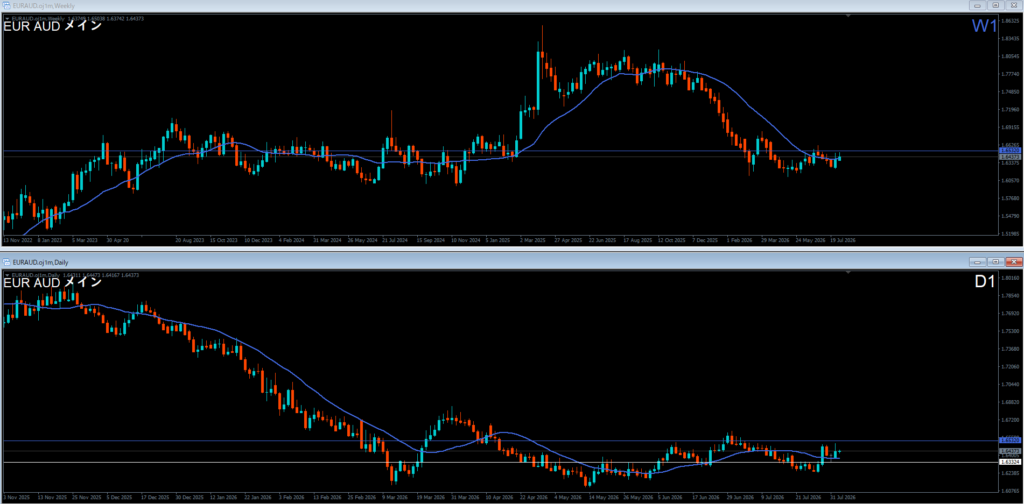
Task: Click the blue W1 timeframe label
Action: [x=982, y=26]
